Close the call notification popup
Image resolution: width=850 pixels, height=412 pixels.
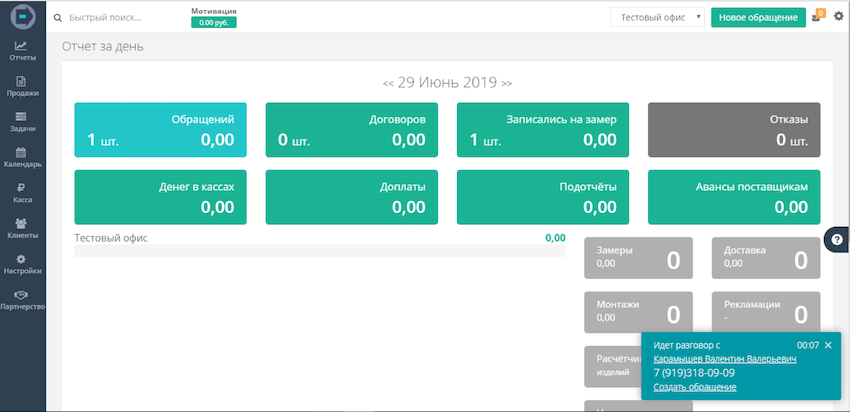pyautogui.click(x=828, y=345)
